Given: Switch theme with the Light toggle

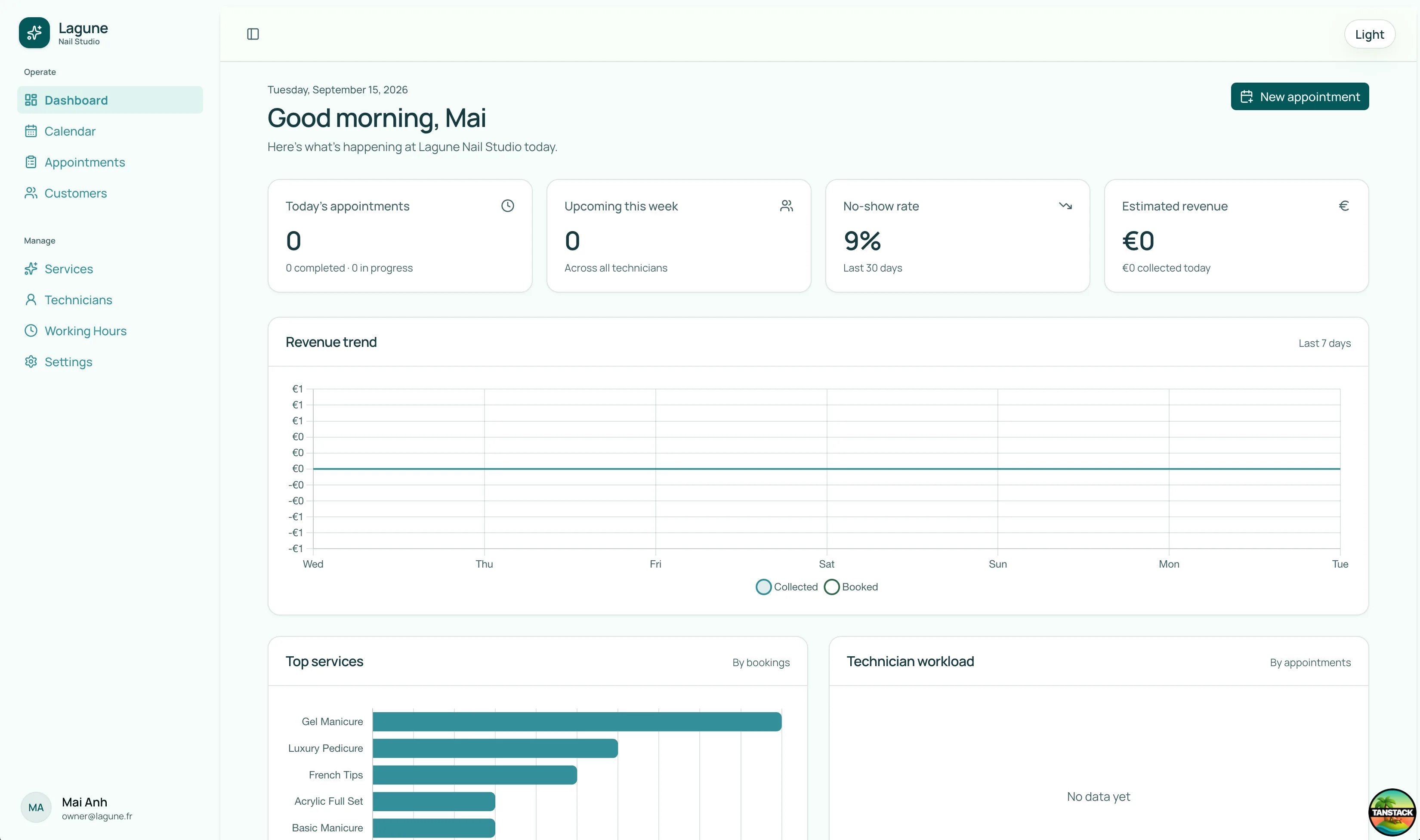Looking at the screenshot, I should tap(1369, 34).
